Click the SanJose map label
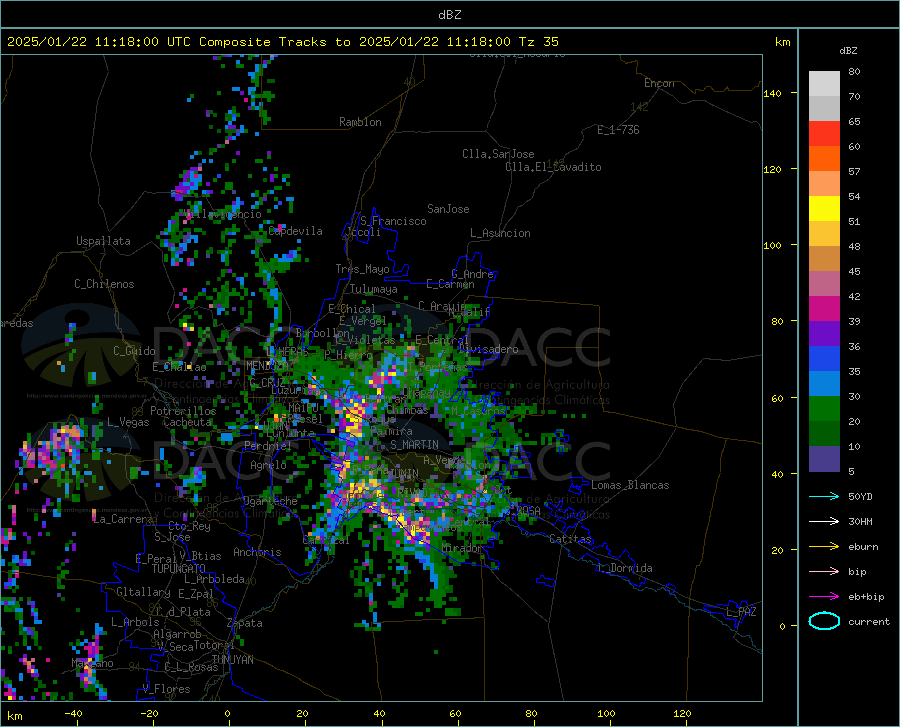Image resolution: width=900 pixels, height=727 pixels. coord(448,209)
